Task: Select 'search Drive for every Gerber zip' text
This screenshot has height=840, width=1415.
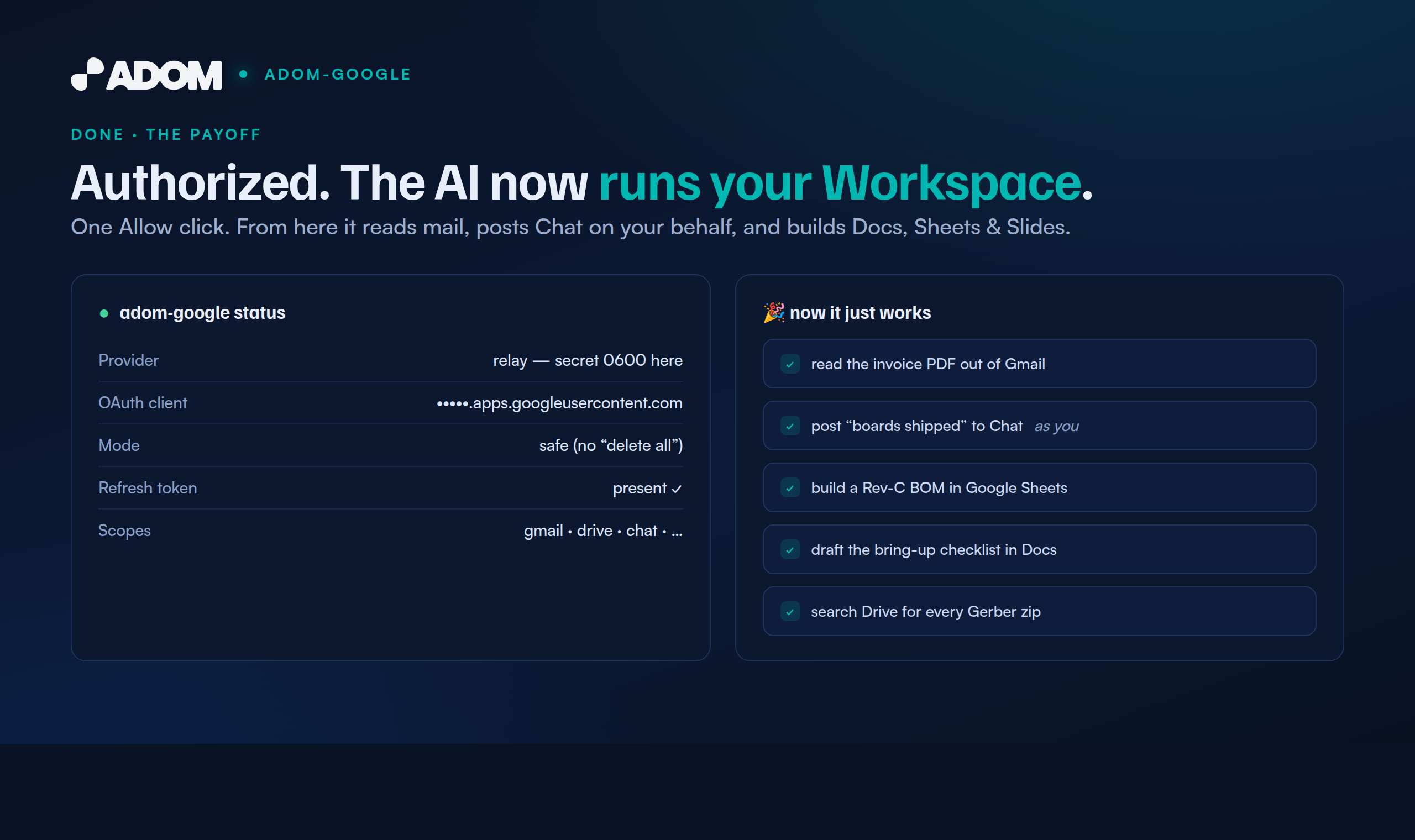Action: click(x=925, y=611)
